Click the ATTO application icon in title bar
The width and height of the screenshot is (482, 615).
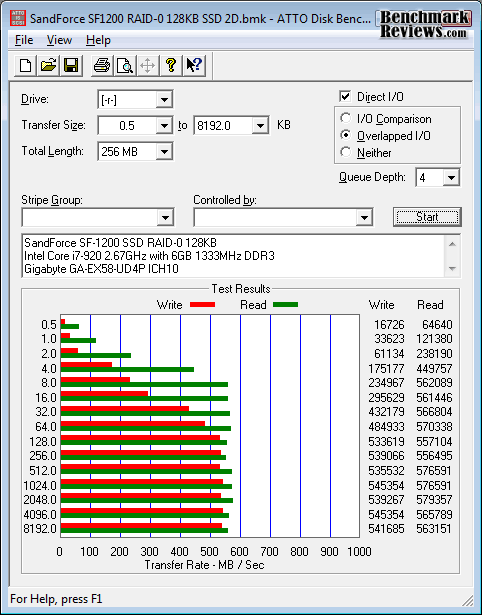(18, 18)
